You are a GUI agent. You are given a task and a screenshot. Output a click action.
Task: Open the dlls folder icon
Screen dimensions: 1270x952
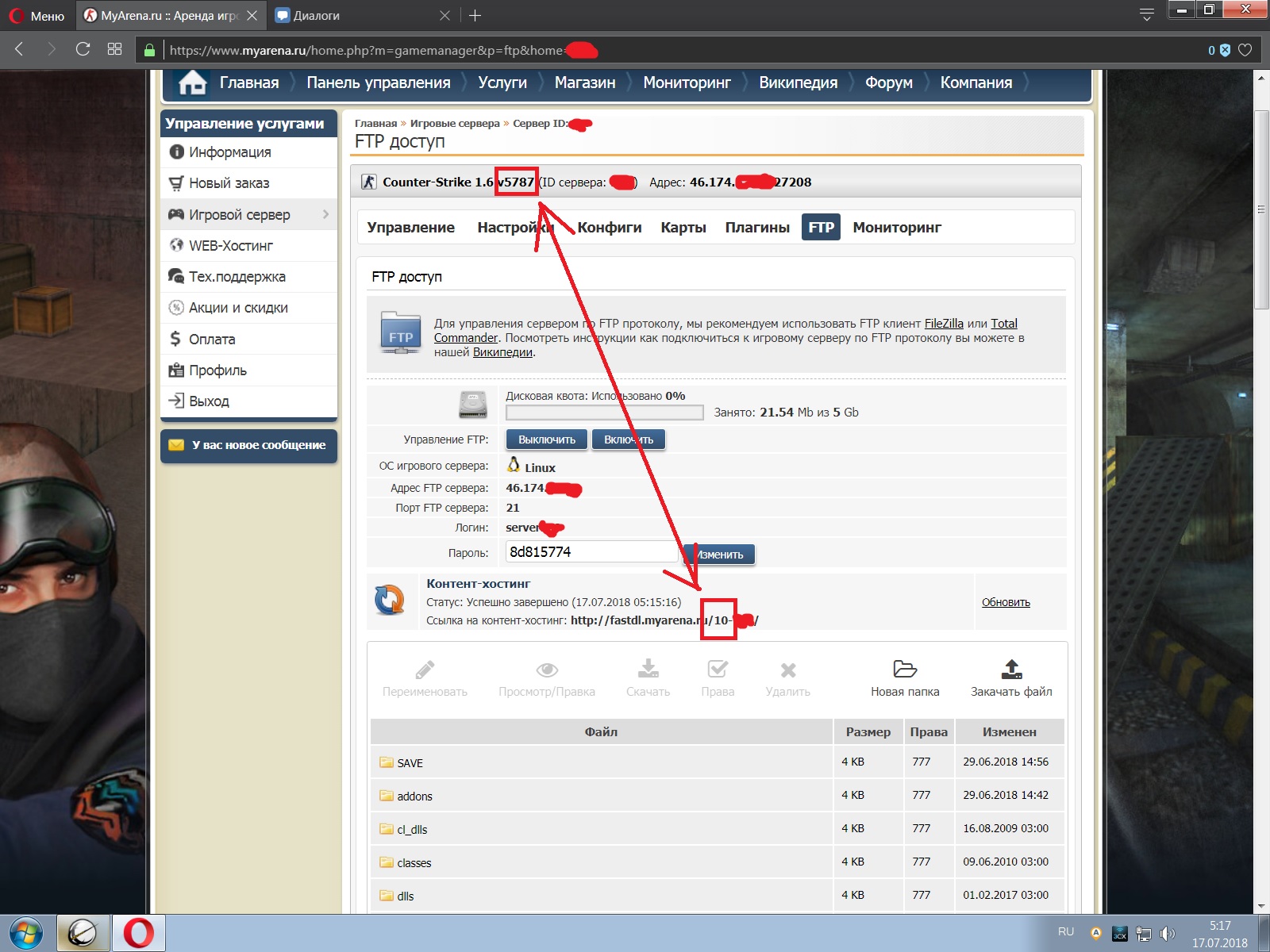(x=387, y=896)
